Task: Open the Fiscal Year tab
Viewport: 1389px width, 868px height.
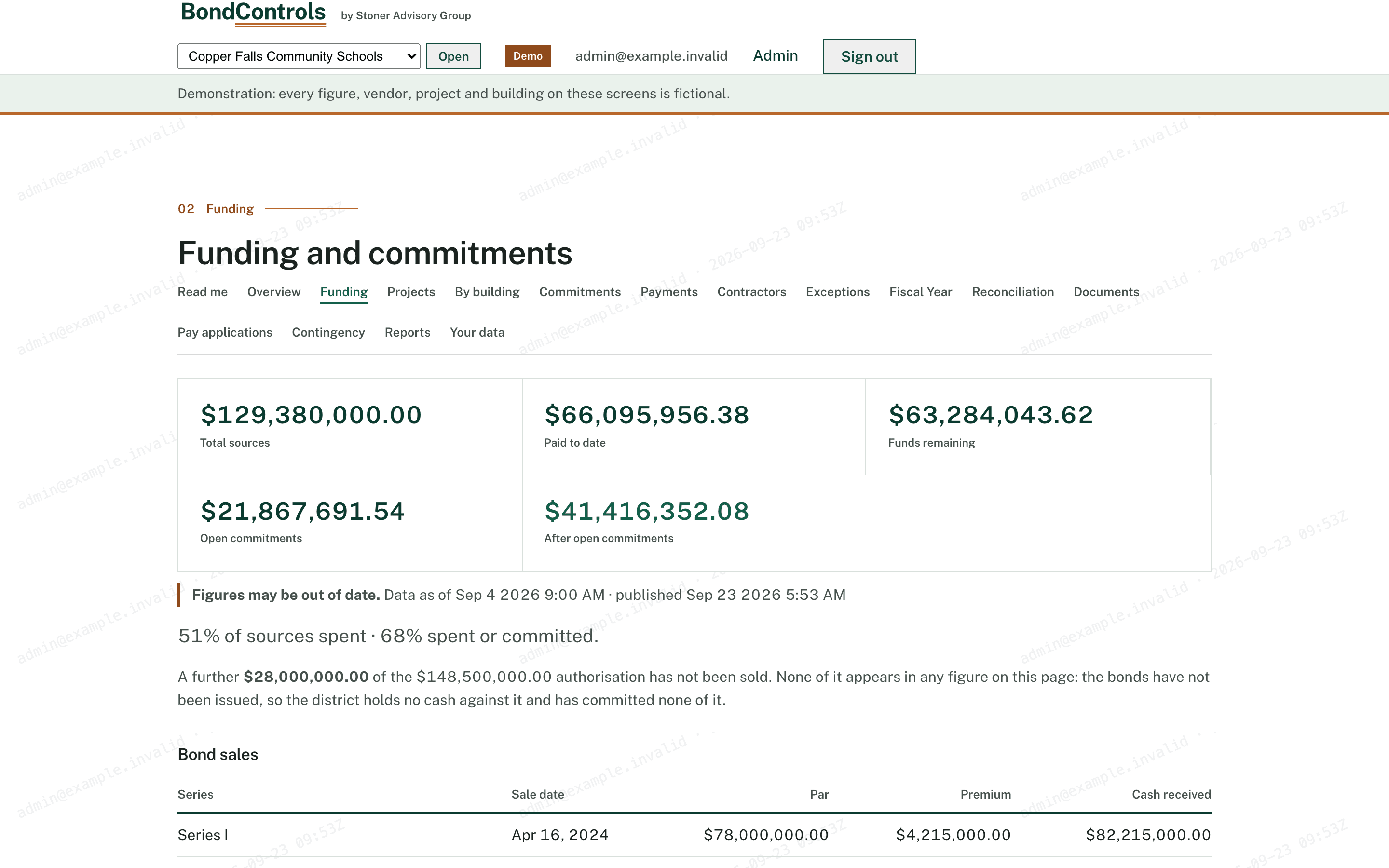Action: (921, 292)
